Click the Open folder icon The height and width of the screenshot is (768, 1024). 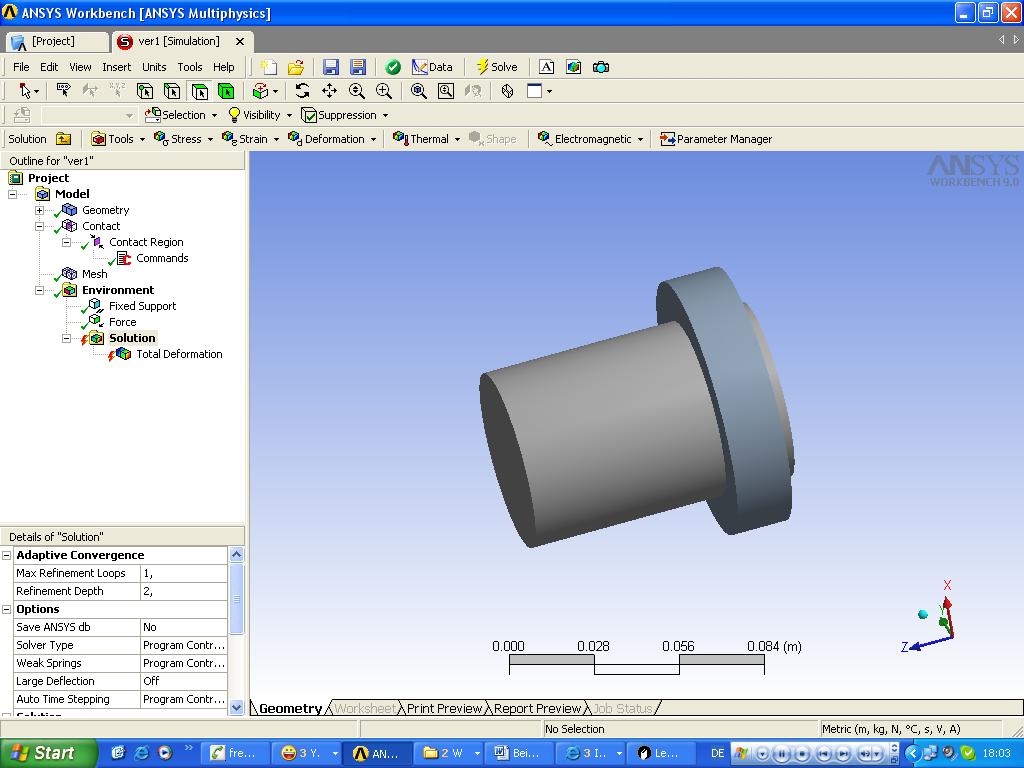[296, 67]
